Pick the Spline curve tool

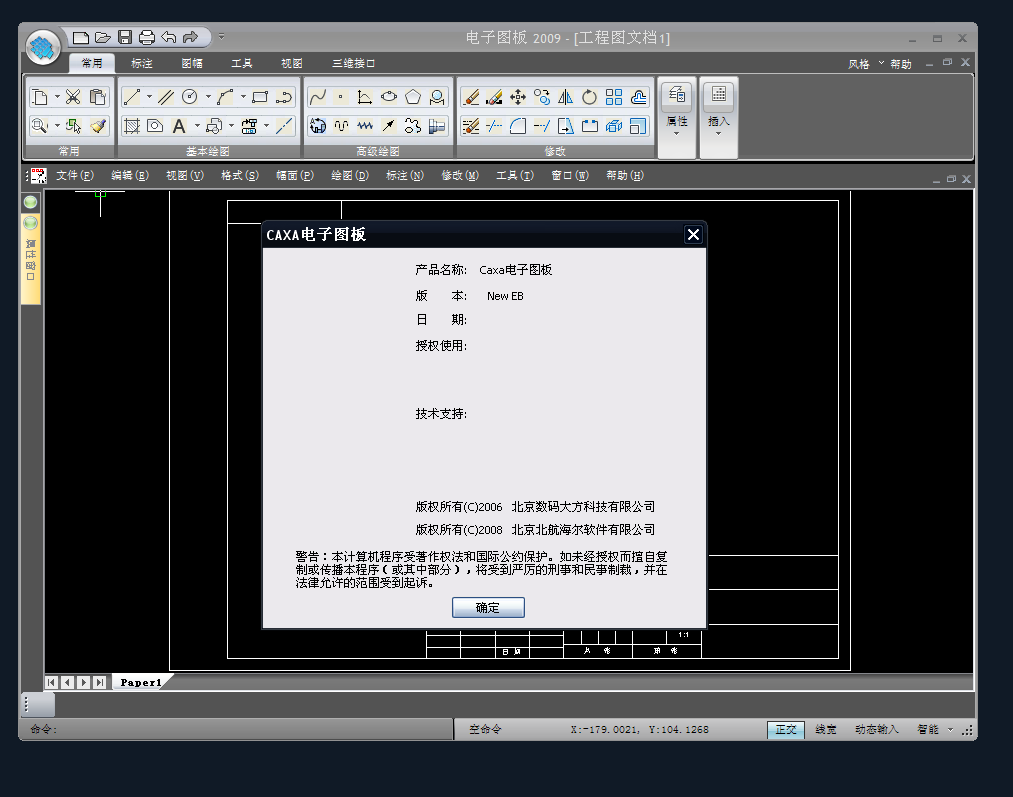click(x=317, y=97)
